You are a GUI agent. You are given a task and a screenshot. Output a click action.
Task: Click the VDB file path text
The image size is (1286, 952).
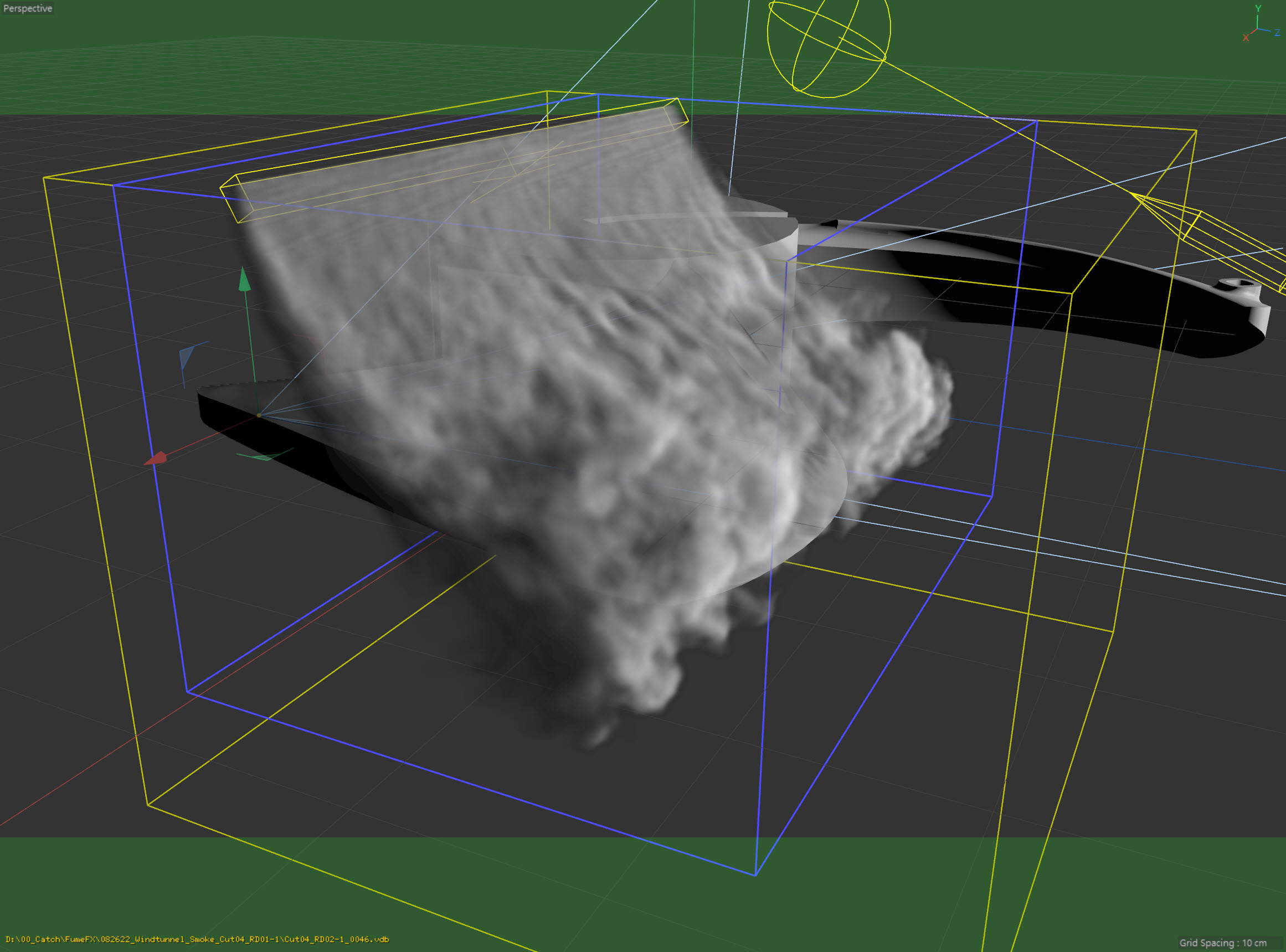coord(197,939)
